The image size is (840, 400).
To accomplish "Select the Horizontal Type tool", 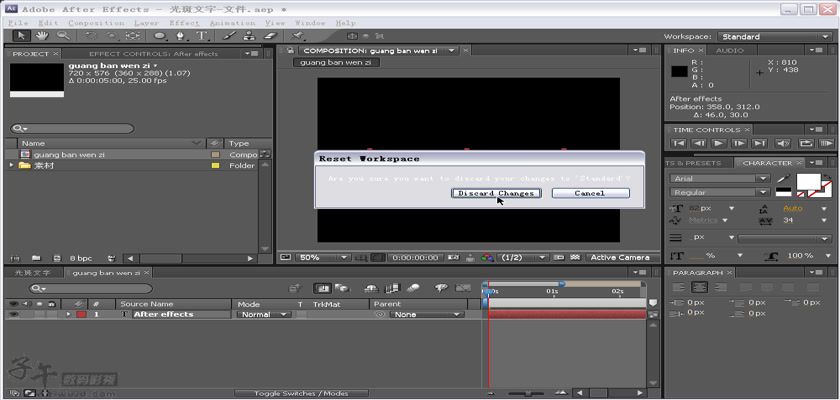I will coord(201,36).
